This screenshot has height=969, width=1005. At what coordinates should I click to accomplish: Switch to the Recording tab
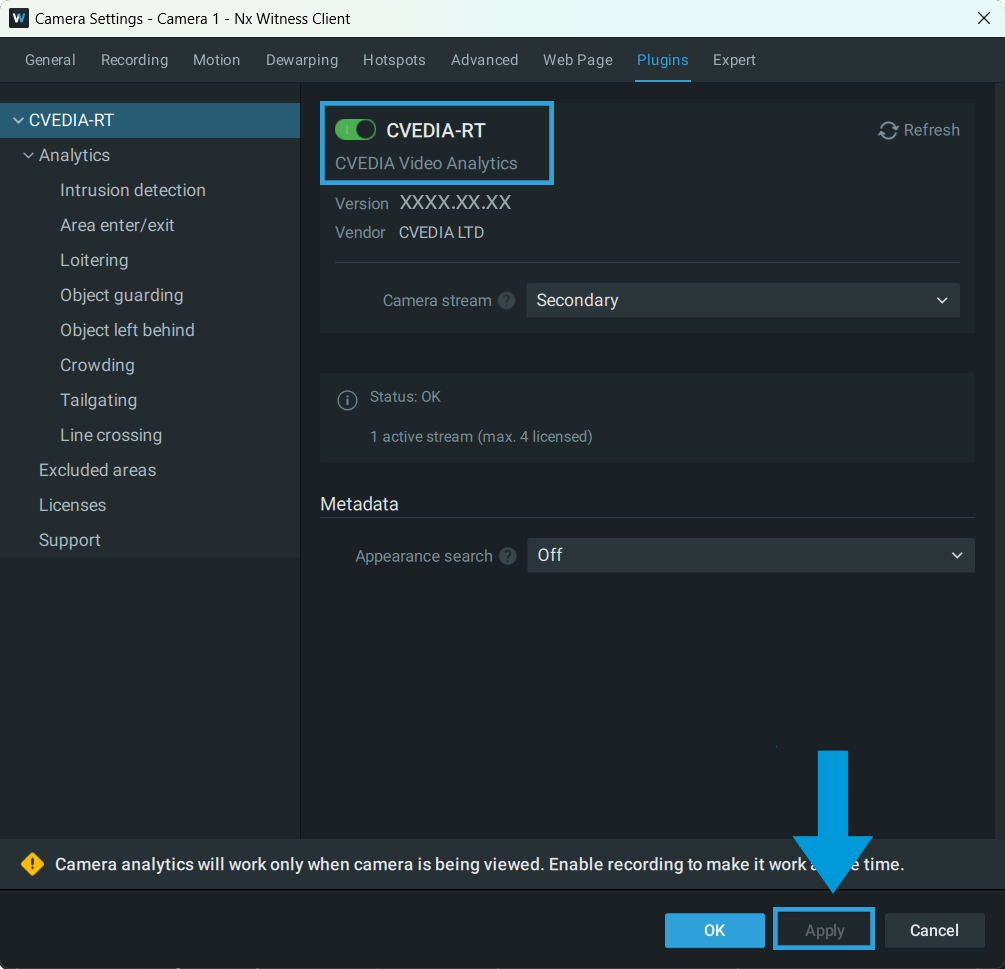pos(134,60)
